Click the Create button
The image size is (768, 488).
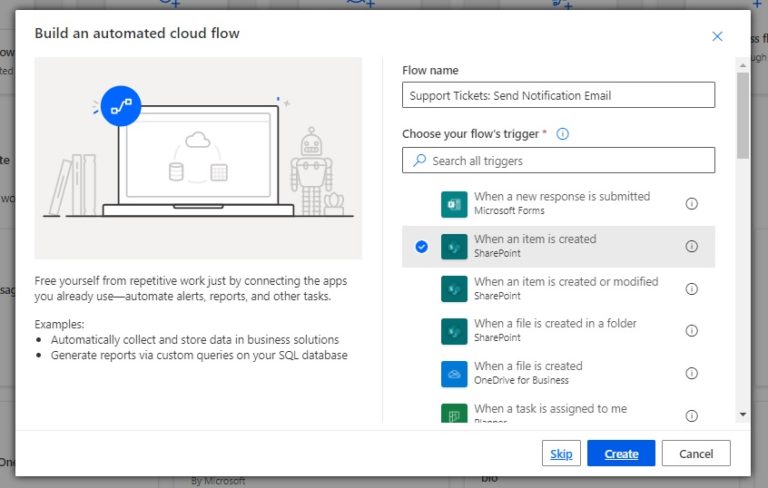[621, 454]
